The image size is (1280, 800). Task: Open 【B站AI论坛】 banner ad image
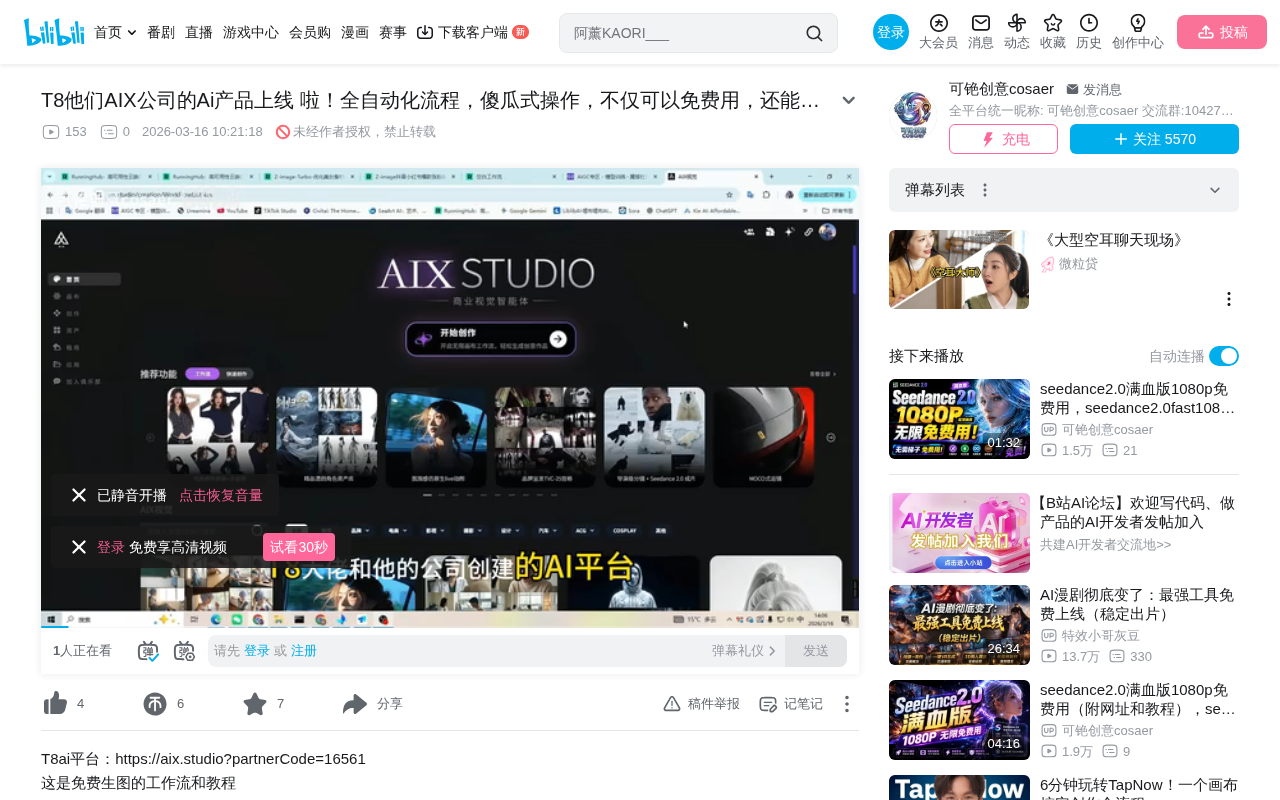(959, 533)
